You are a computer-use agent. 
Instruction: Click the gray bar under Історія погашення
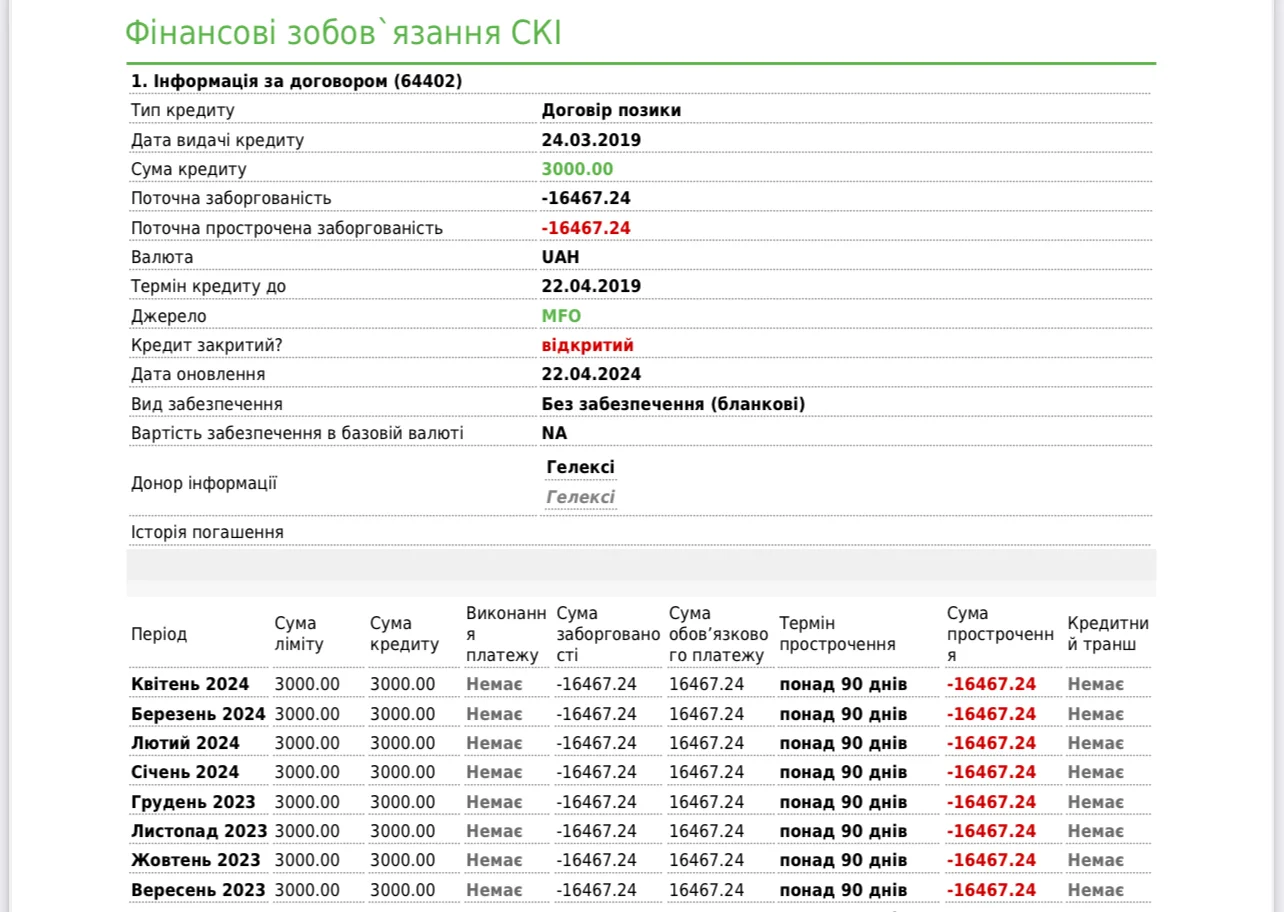641,564
